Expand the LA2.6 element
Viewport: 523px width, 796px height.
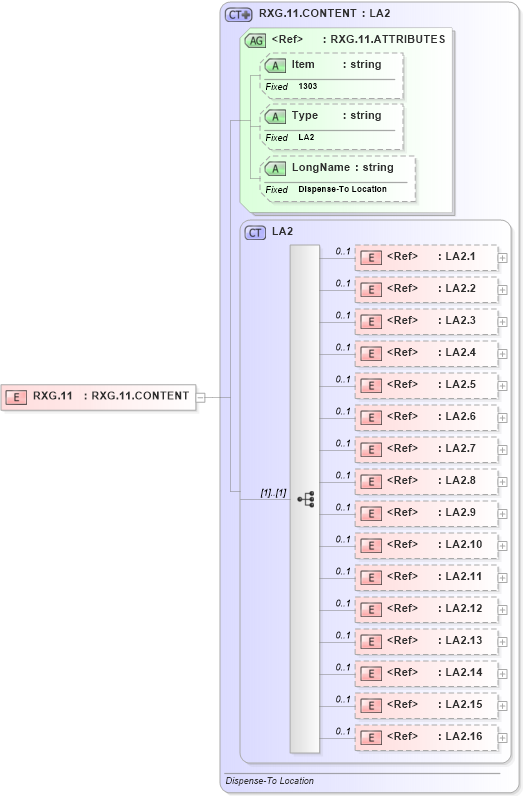point(503,418)
